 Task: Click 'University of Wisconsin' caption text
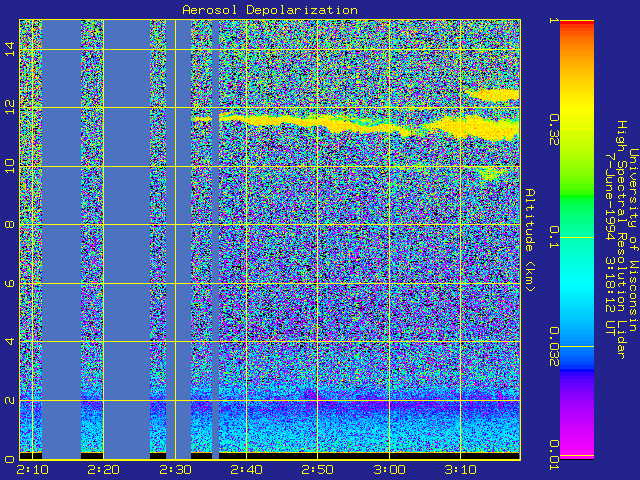click(632, 240)
